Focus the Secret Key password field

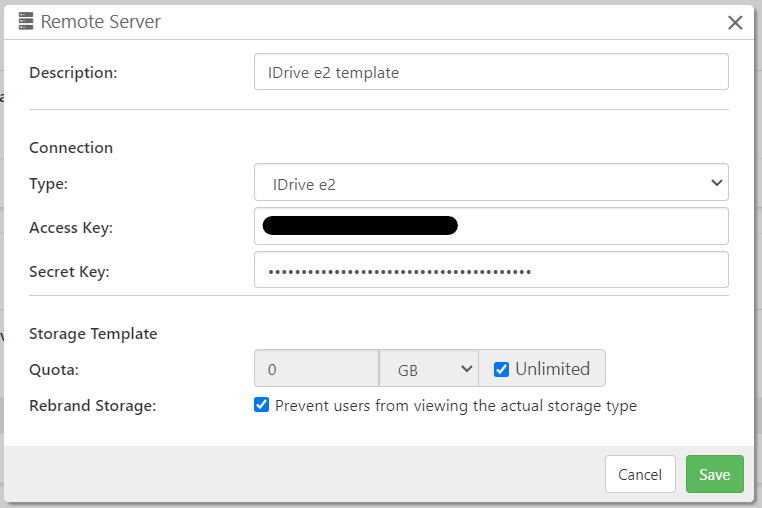(x=491, y=270)
